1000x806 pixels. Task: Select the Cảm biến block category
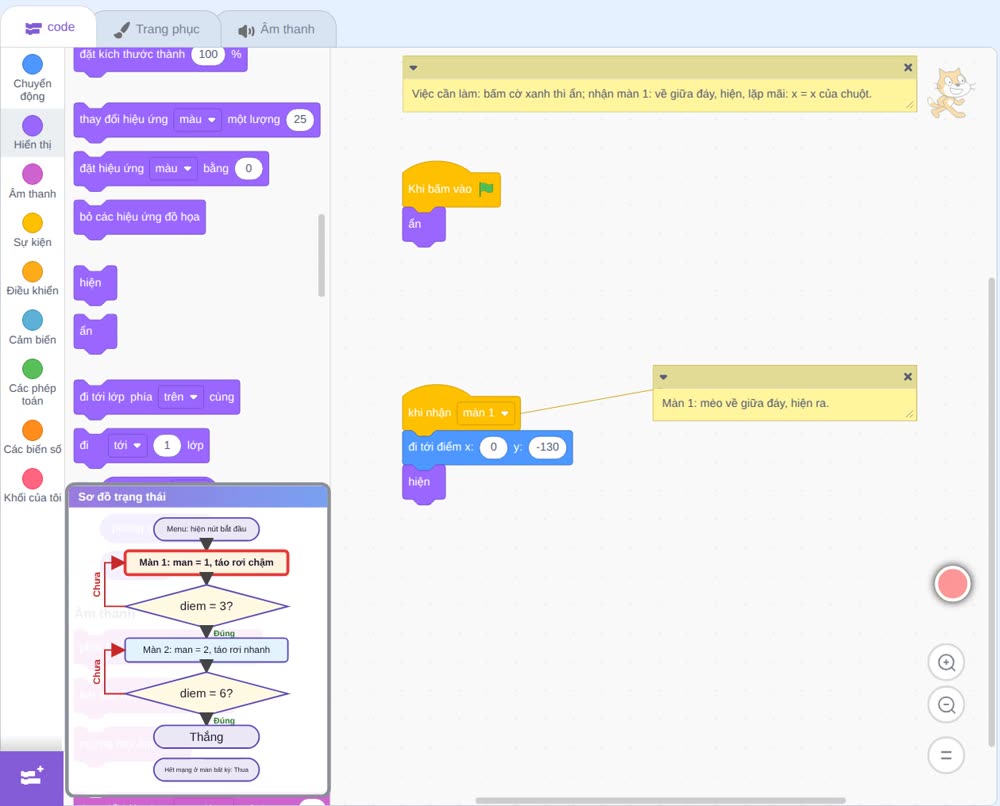click(x=32, y=327)
